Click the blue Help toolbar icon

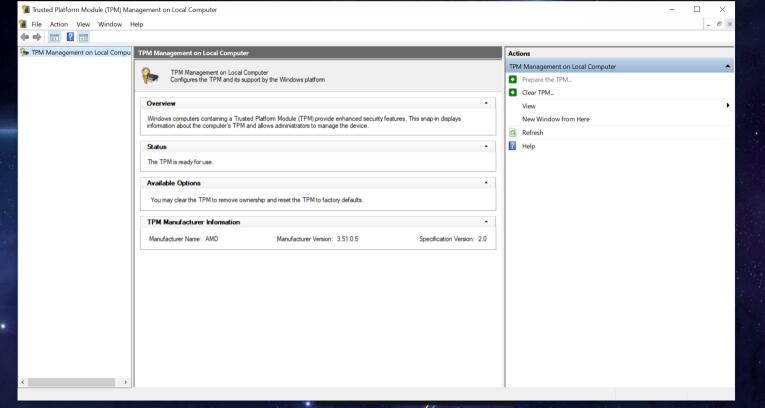click(70, 37)
